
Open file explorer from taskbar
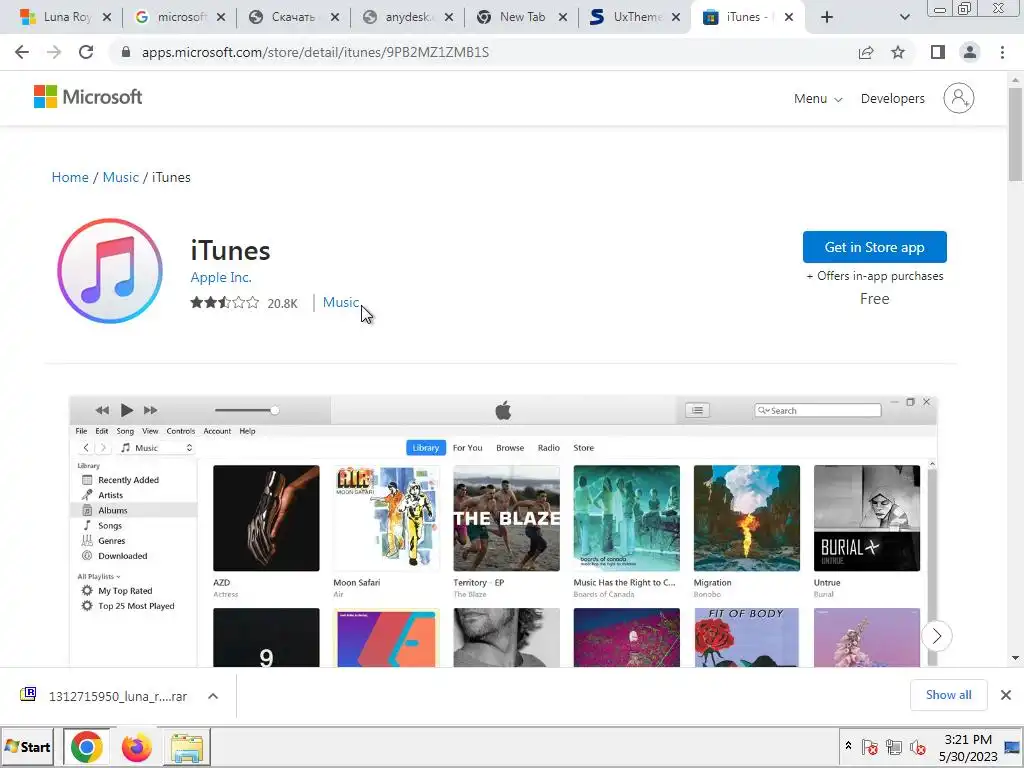[186, 747]
